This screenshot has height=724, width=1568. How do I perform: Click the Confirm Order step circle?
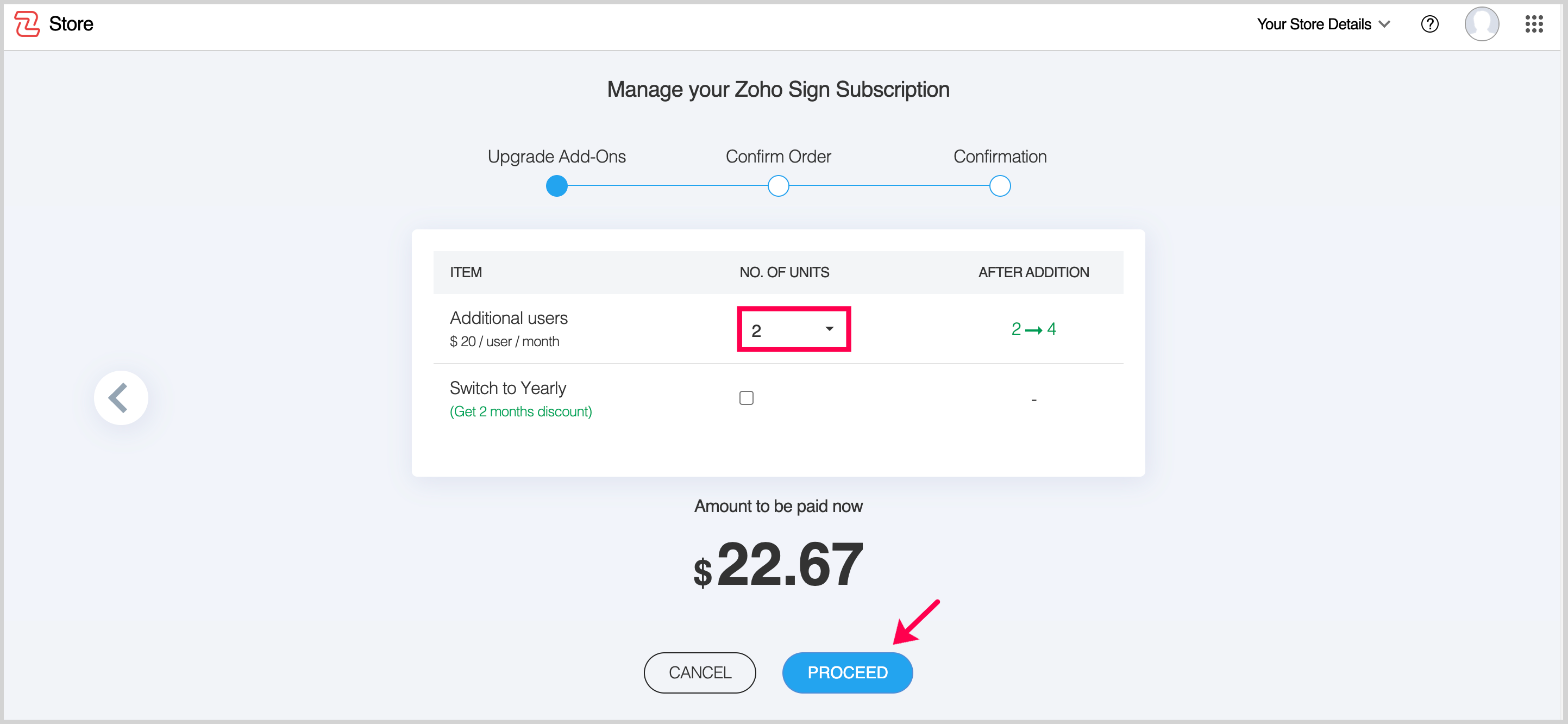coord(778,186)
